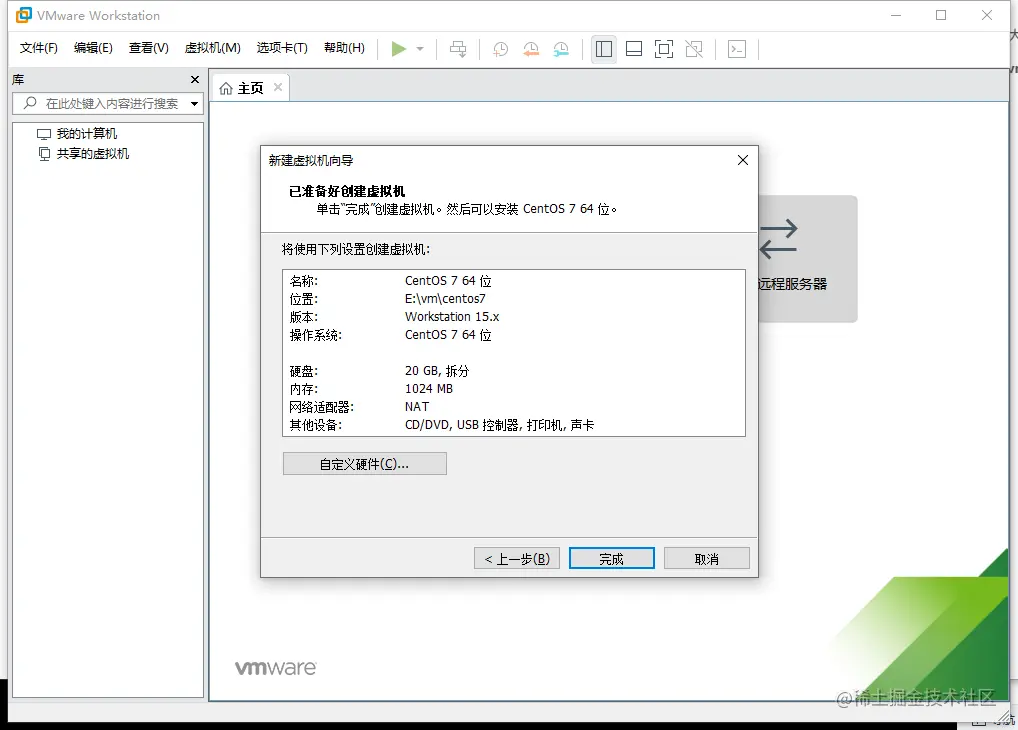Open the 编辑(E) menu
1018x730 pixels.
click(93, 48)
